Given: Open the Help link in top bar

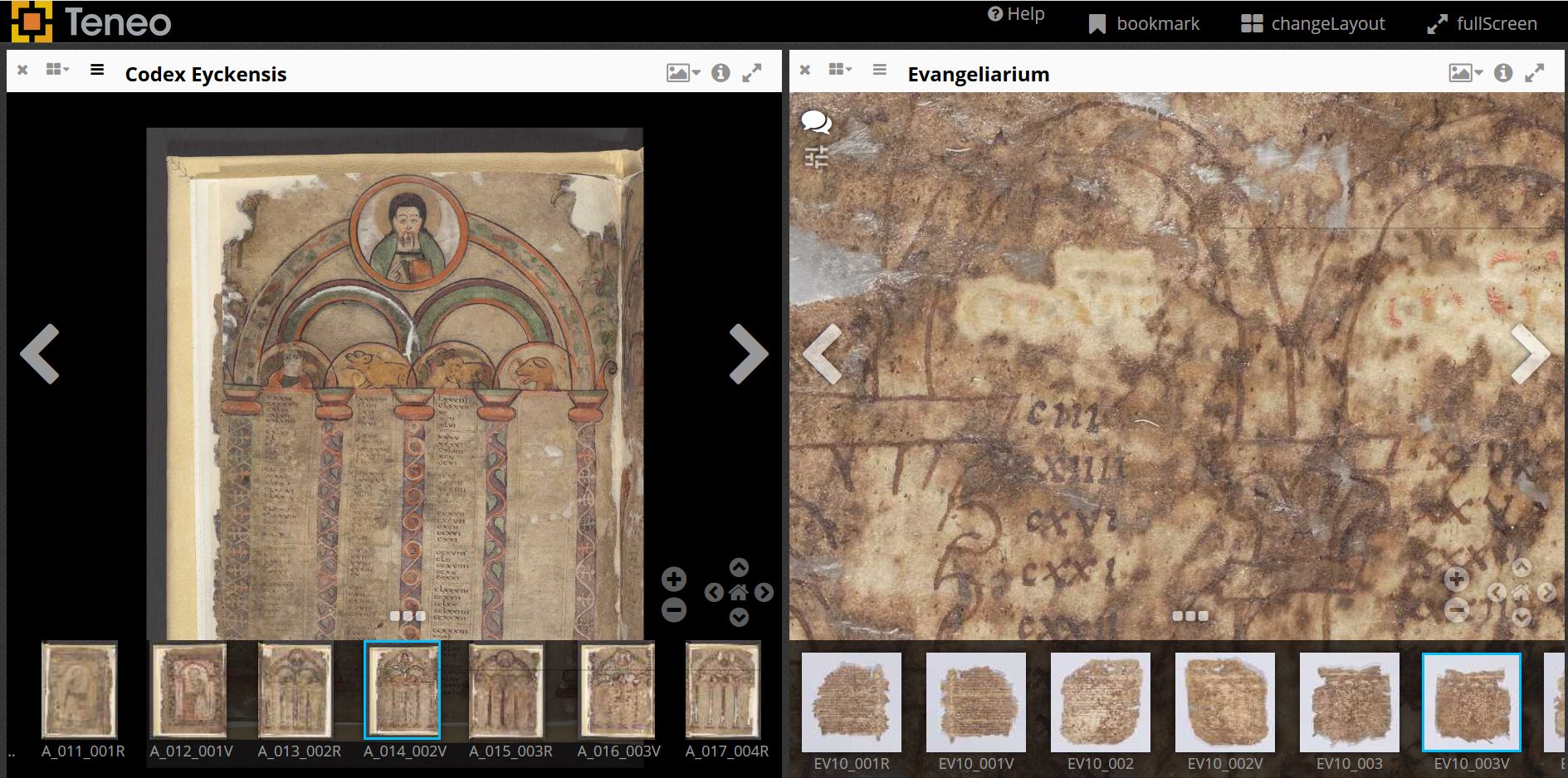Looking at the screenshot, I should 1016,14.
